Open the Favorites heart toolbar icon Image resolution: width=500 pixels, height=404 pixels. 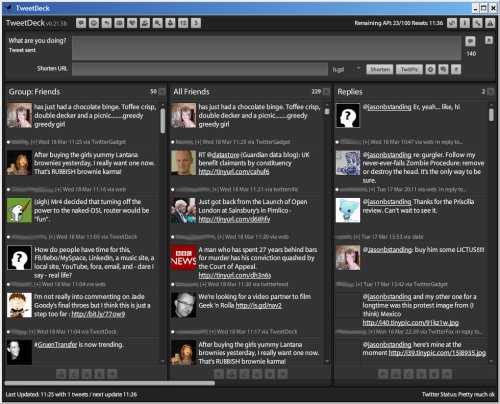[132, 23]
